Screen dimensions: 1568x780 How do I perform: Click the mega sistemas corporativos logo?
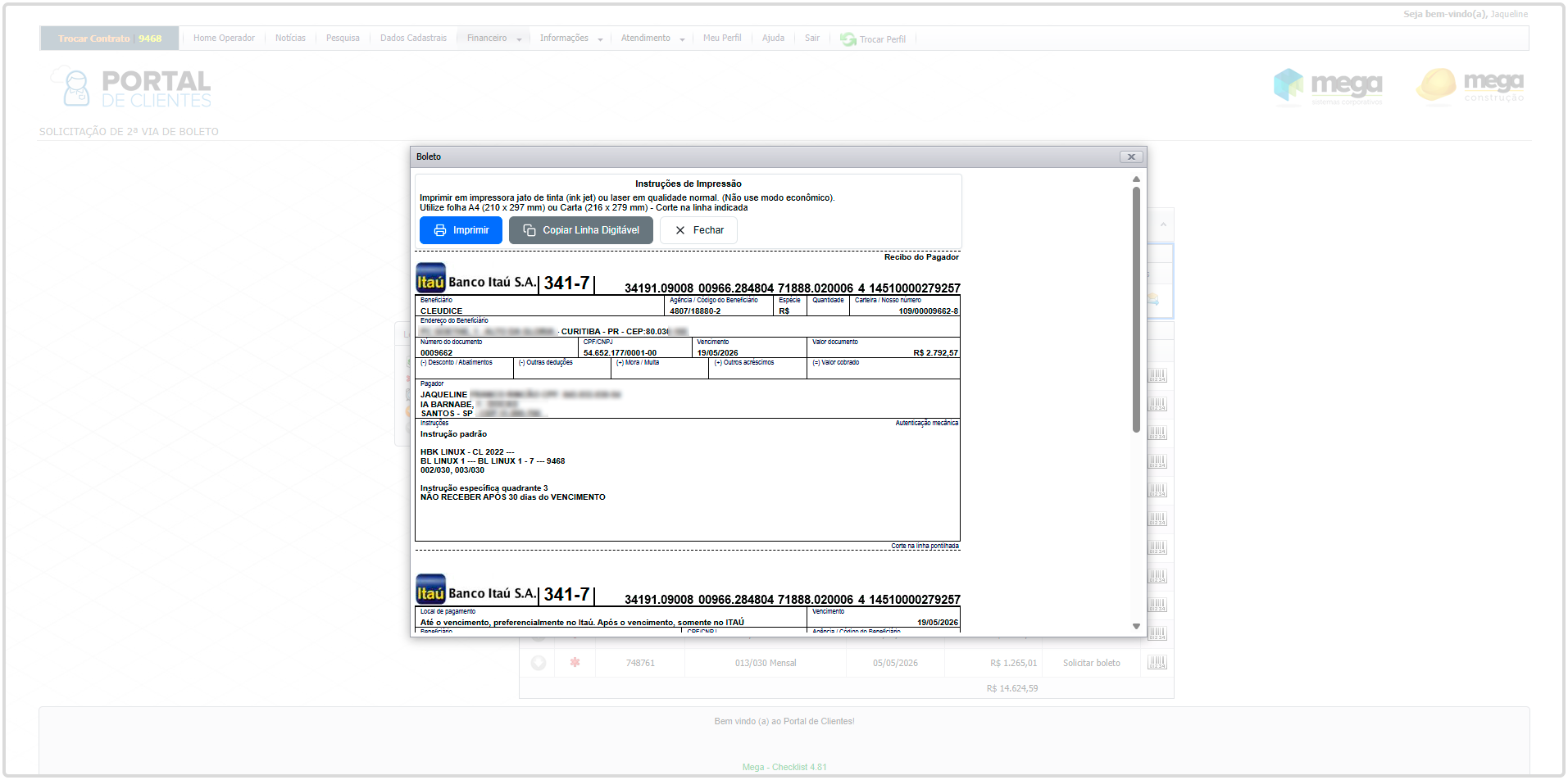1328,86
